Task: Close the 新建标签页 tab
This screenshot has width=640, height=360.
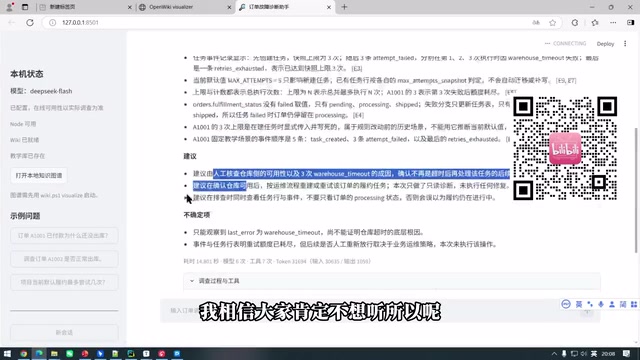Action: pyautogui.click(x=130, y=7)
